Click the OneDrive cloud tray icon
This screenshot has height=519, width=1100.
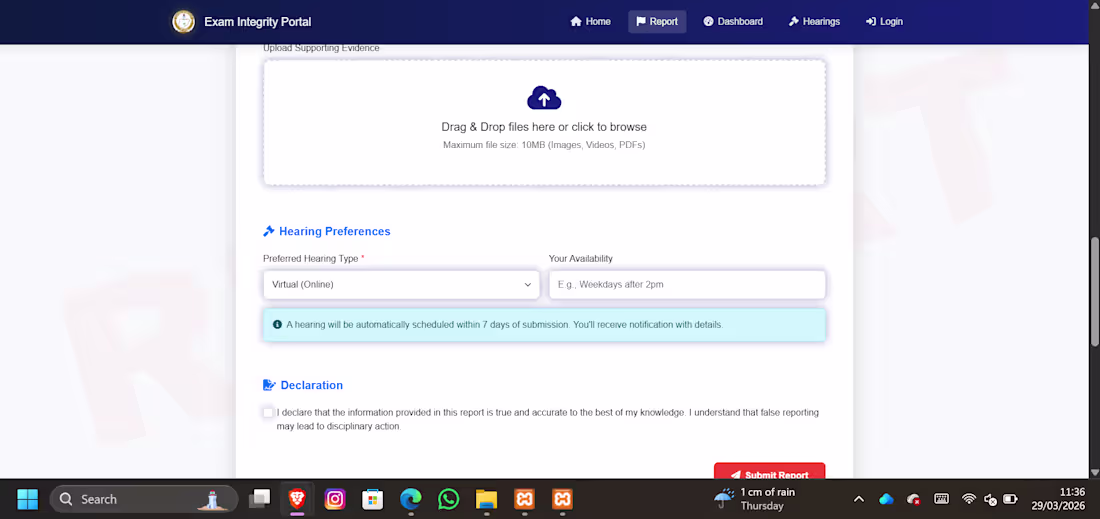click(886, 499)
